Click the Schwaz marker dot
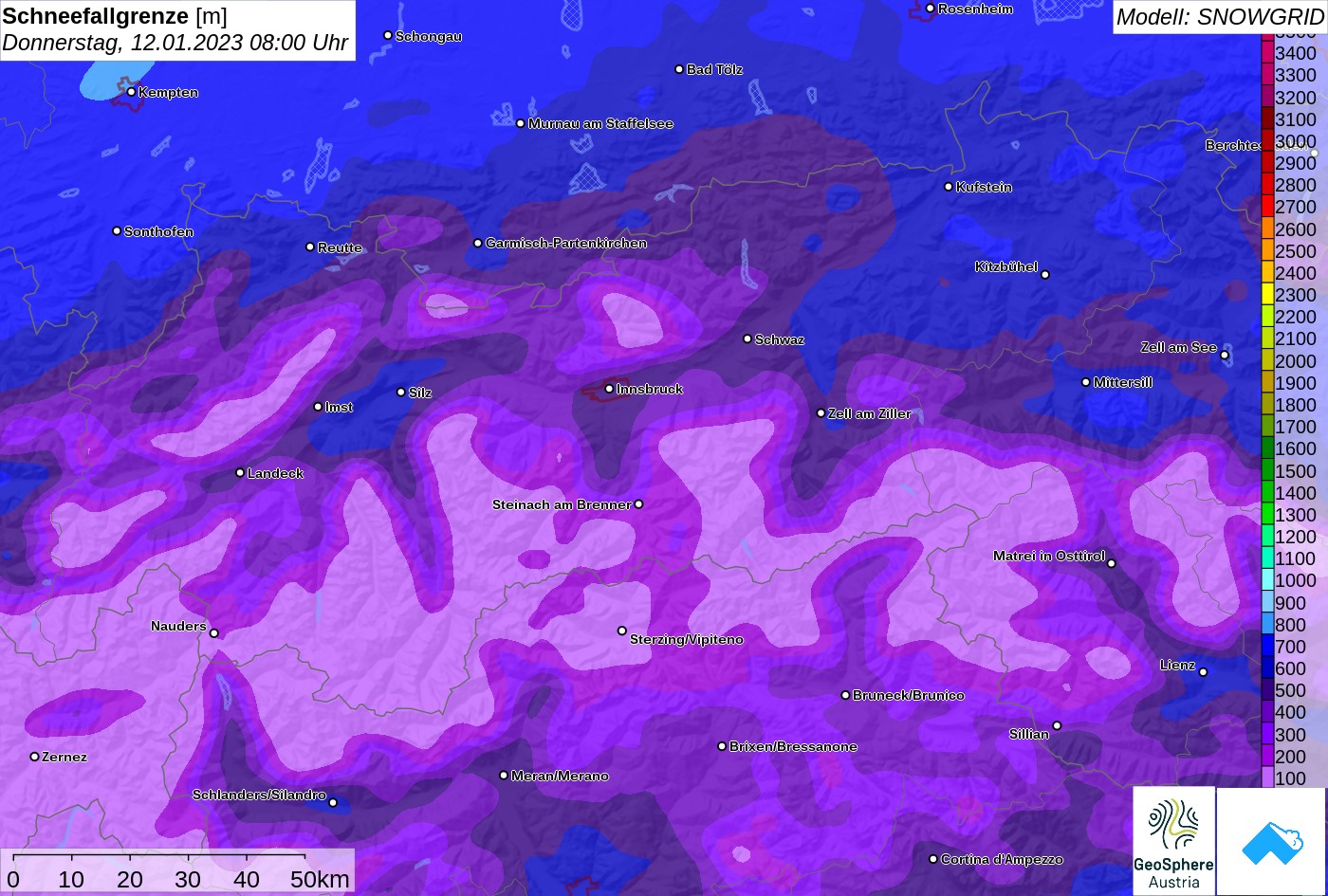Viewport: 1328px width, 896px height. tap(747, 338)
